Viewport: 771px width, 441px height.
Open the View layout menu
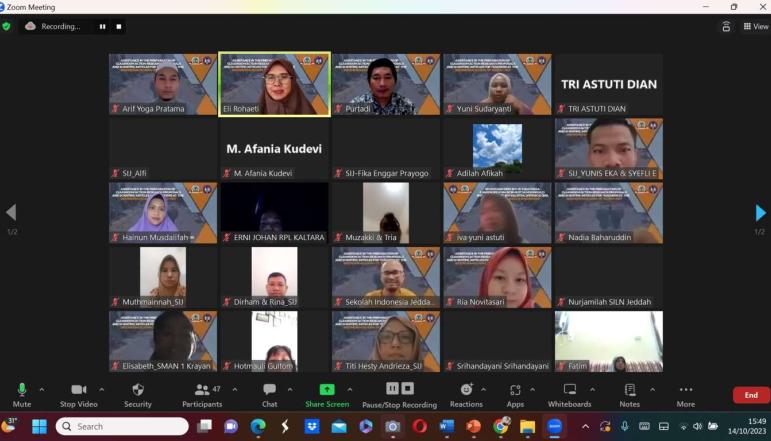[x=755, y=26]
